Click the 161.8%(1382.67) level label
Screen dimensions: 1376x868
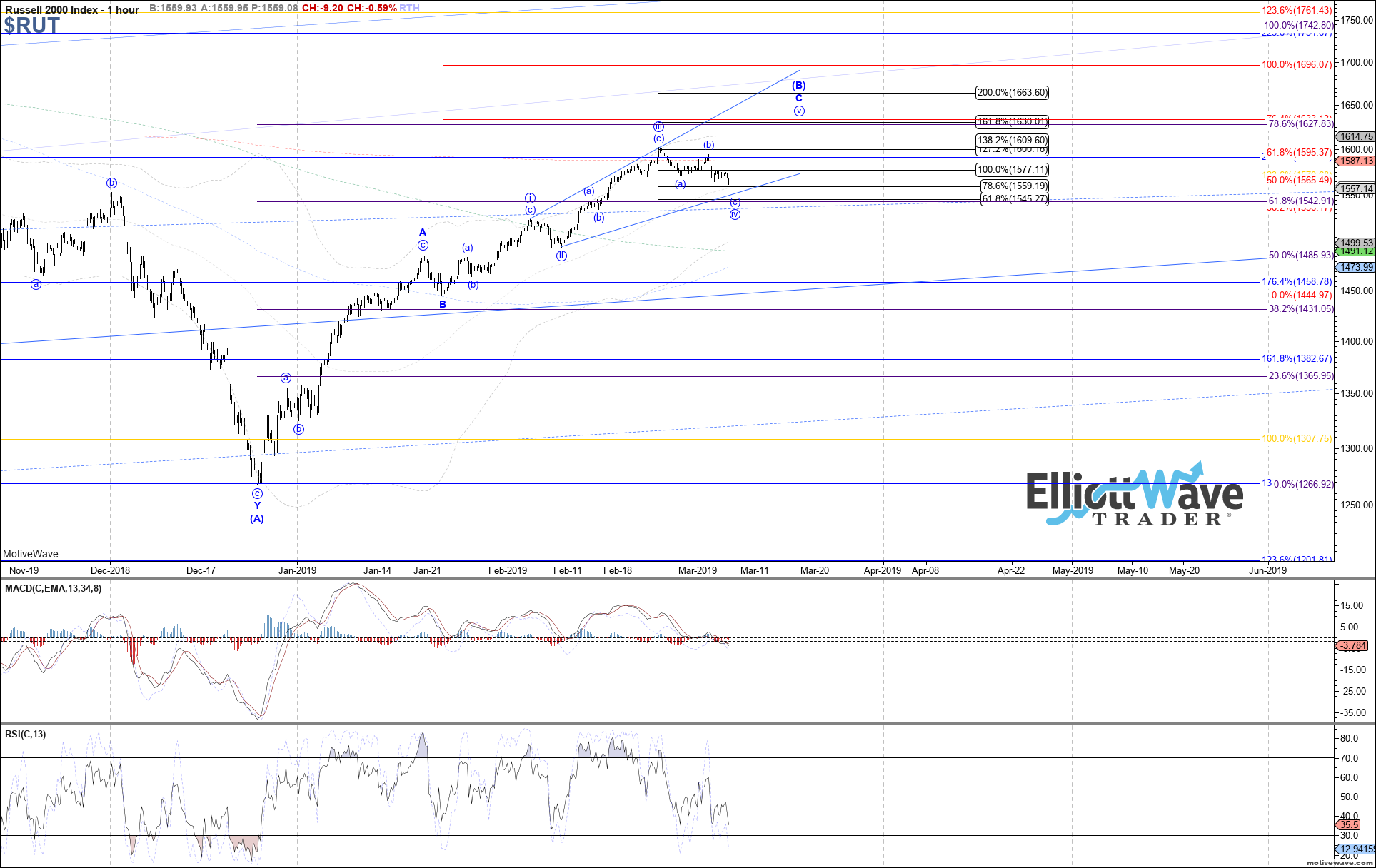1297,359
